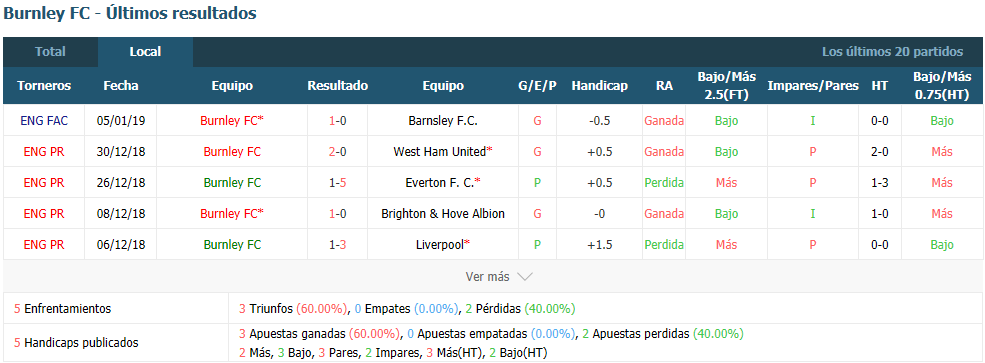
Task: Click the ENG FAC tournament link
Action: [x=44, y=121]
